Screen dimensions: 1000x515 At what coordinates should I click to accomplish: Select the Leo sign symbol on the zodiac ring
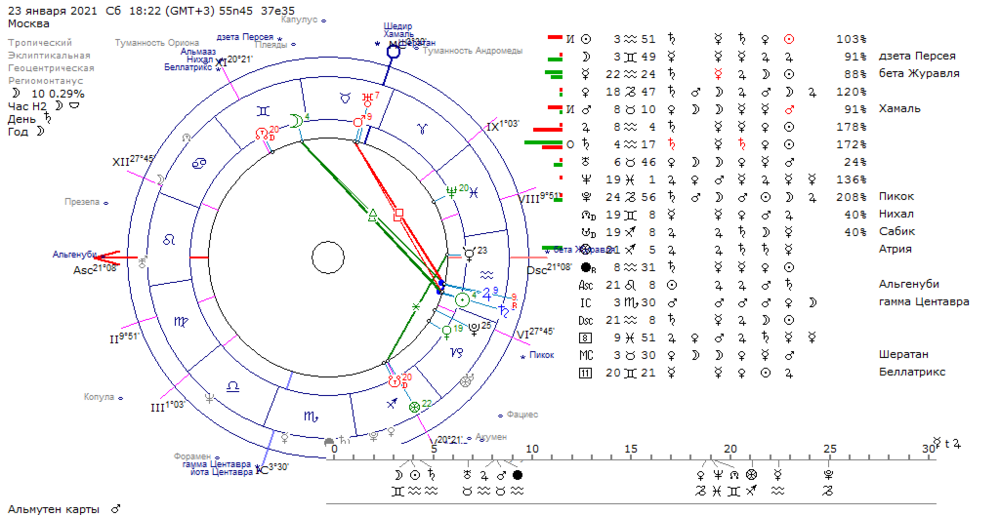point(168,240)
